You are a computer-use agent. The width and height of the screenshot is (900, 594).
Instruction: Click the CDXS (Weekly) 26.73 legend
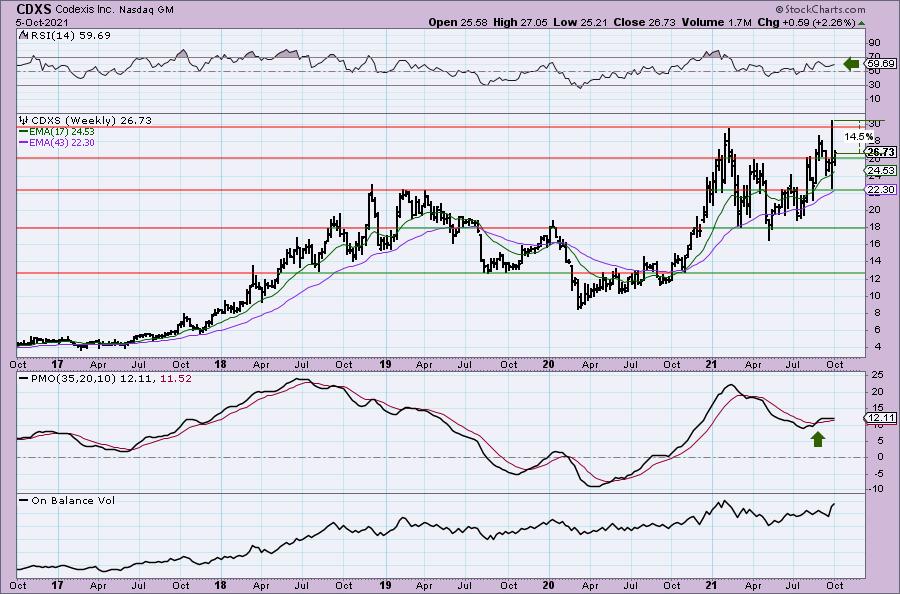pyautogui.click(x=91, y=121)
